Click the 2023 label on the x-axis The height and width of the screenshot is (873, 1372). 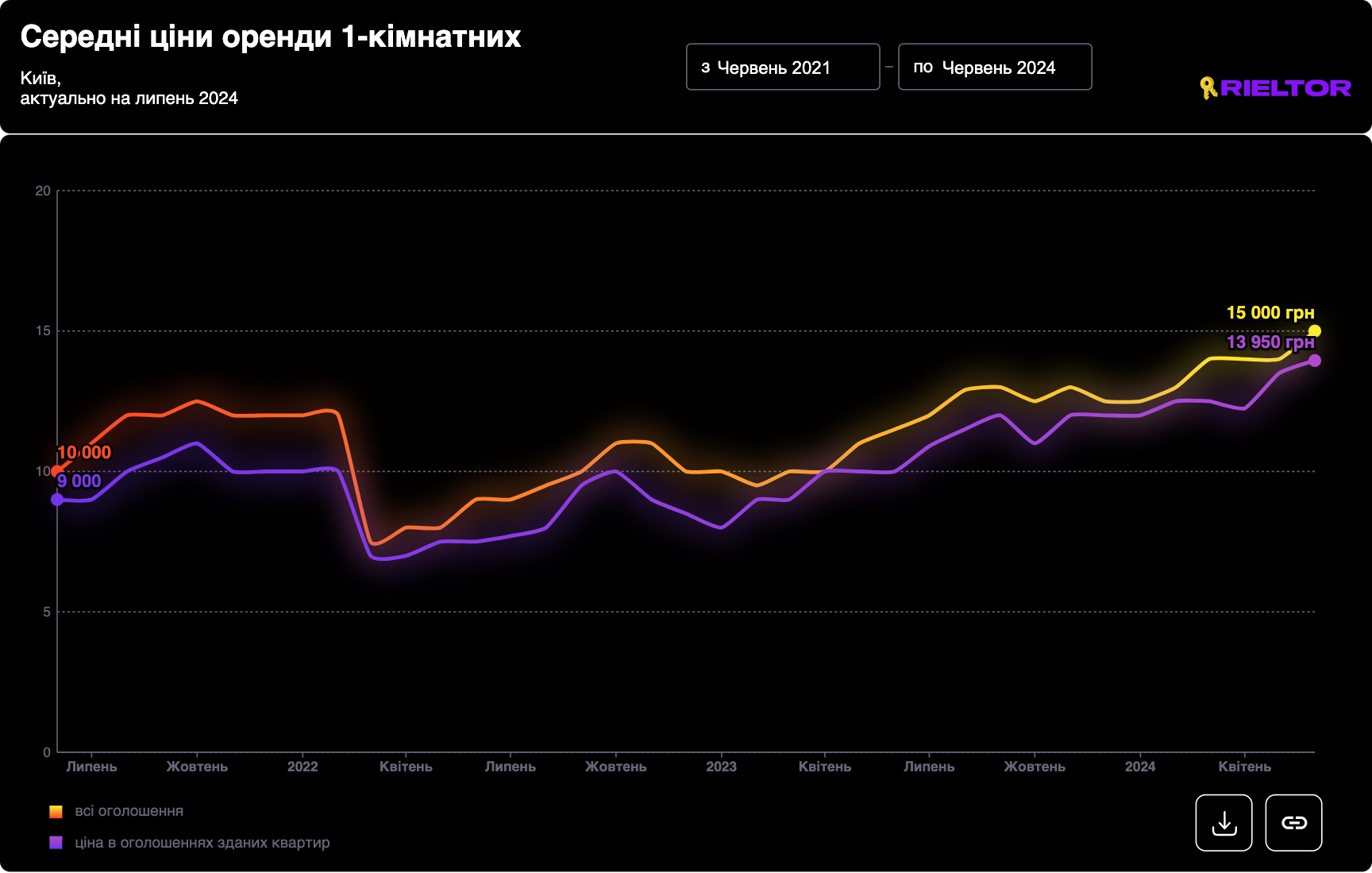coord(721,767)
